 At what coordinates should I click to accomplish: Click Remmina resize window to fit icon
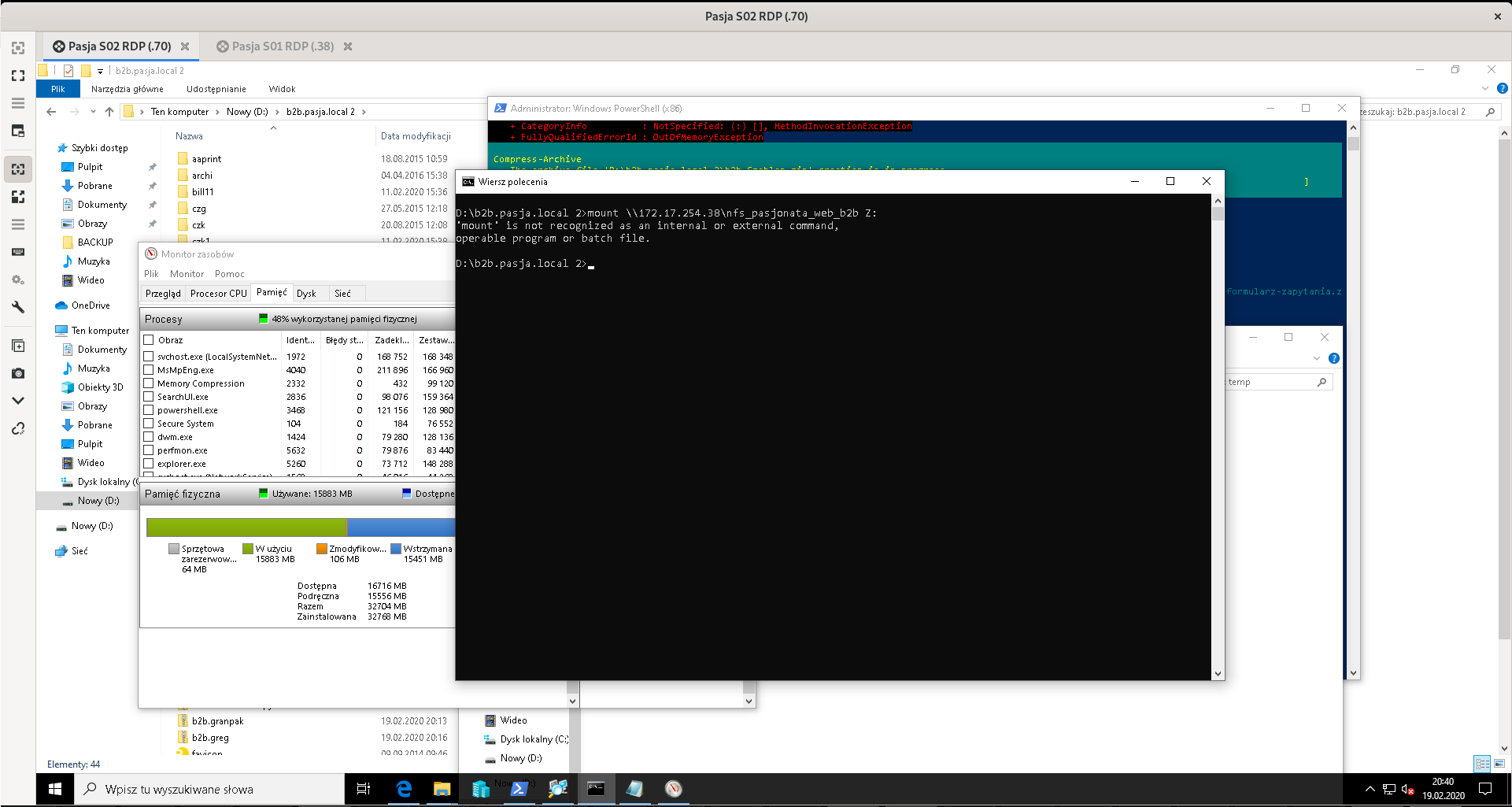[18, 48]
